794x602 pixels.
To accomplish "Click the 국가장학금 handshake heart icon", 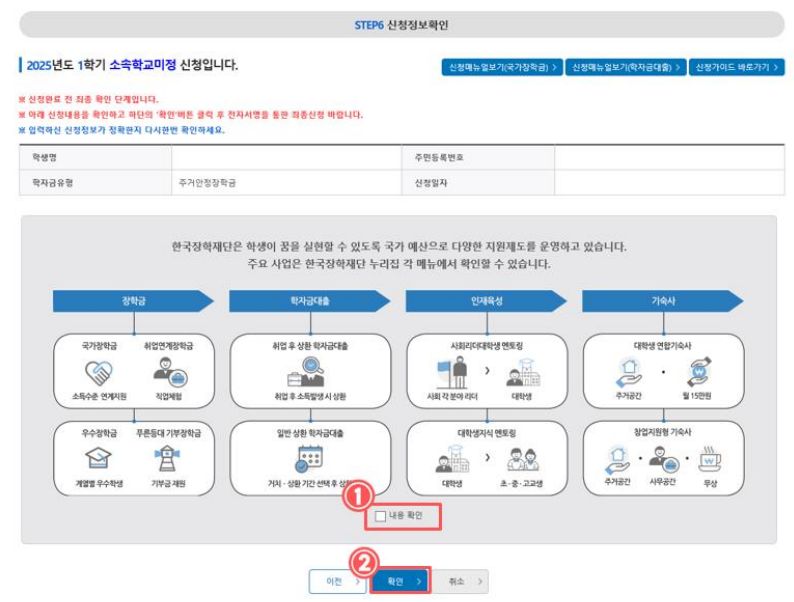I will [x=99, y=373].
